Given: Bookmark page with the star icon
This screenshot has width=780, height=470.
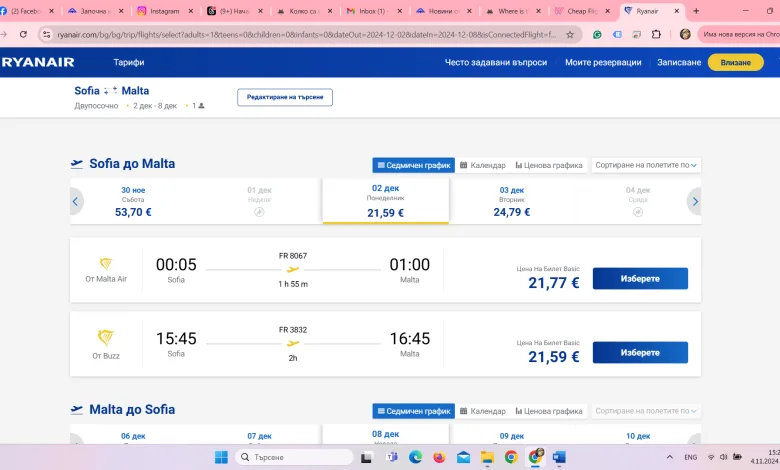Looking at the screenshot, I should (x=570, y=34).
